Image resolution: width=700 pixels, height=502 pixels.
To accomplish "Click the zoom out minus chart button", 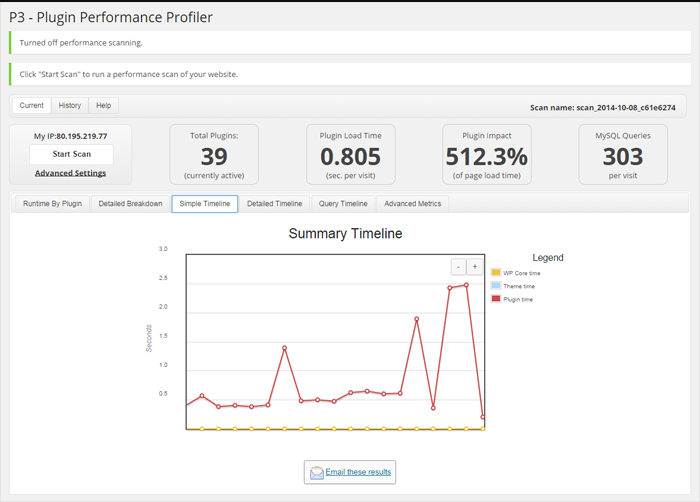I will pos(458,267).
